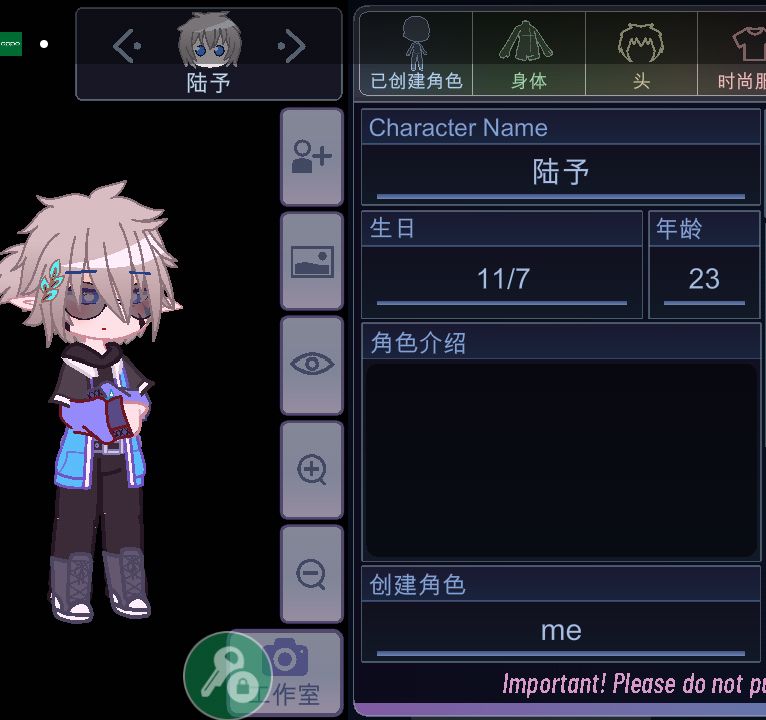
Task: Zoom out on the character
Action: 312,574
